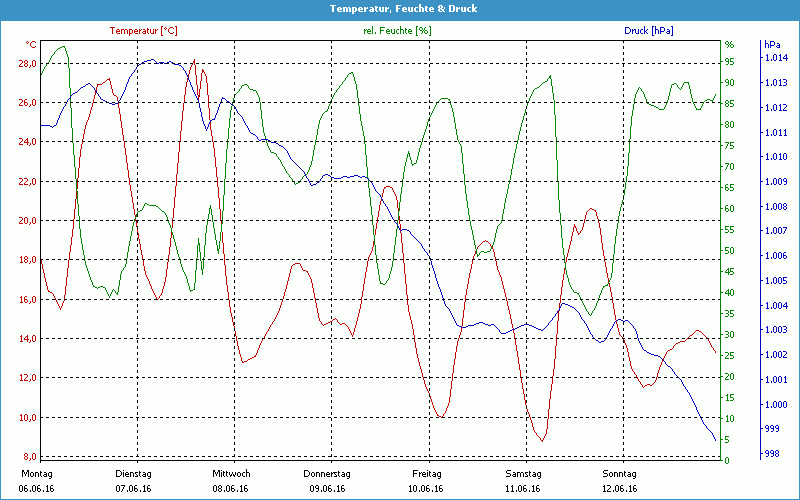Select the green rel. Feuchte [%] legend label

[x=397, y=31]
